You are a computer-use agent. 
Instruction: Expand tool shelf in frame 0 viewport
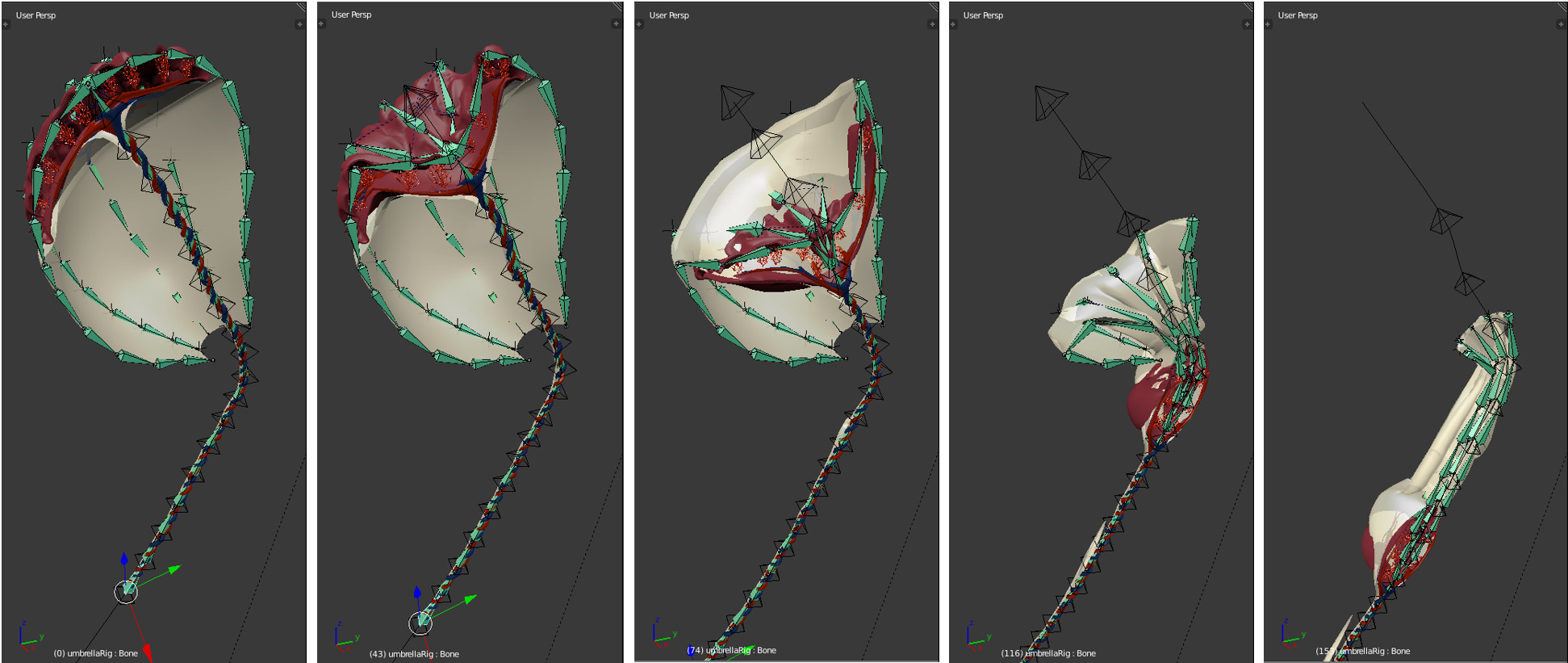[x=6, y=24]
